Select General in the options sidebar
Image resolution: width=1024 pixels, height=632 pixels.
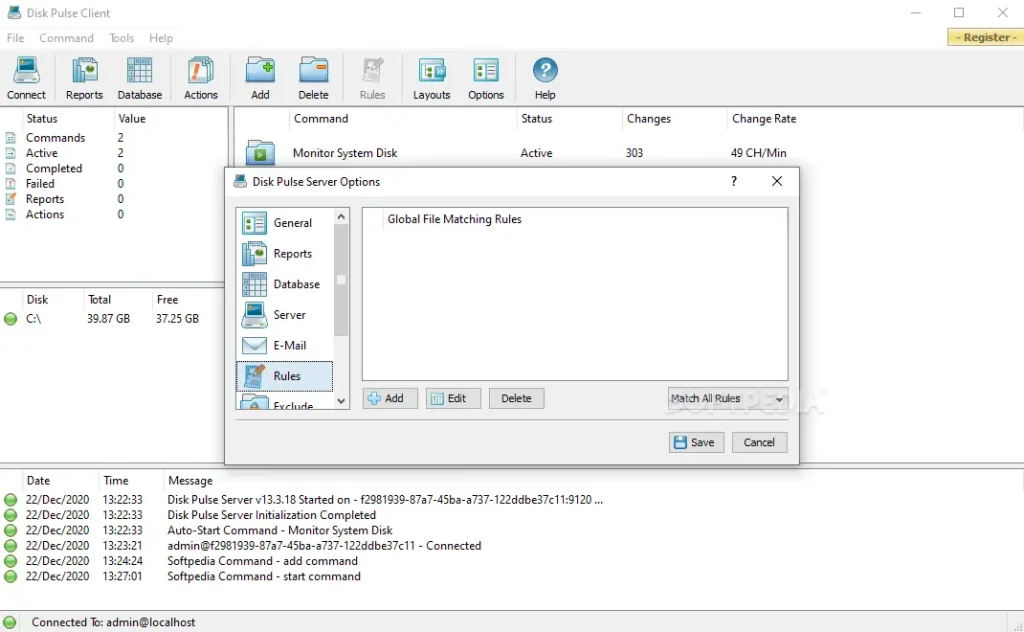(285, 223)
